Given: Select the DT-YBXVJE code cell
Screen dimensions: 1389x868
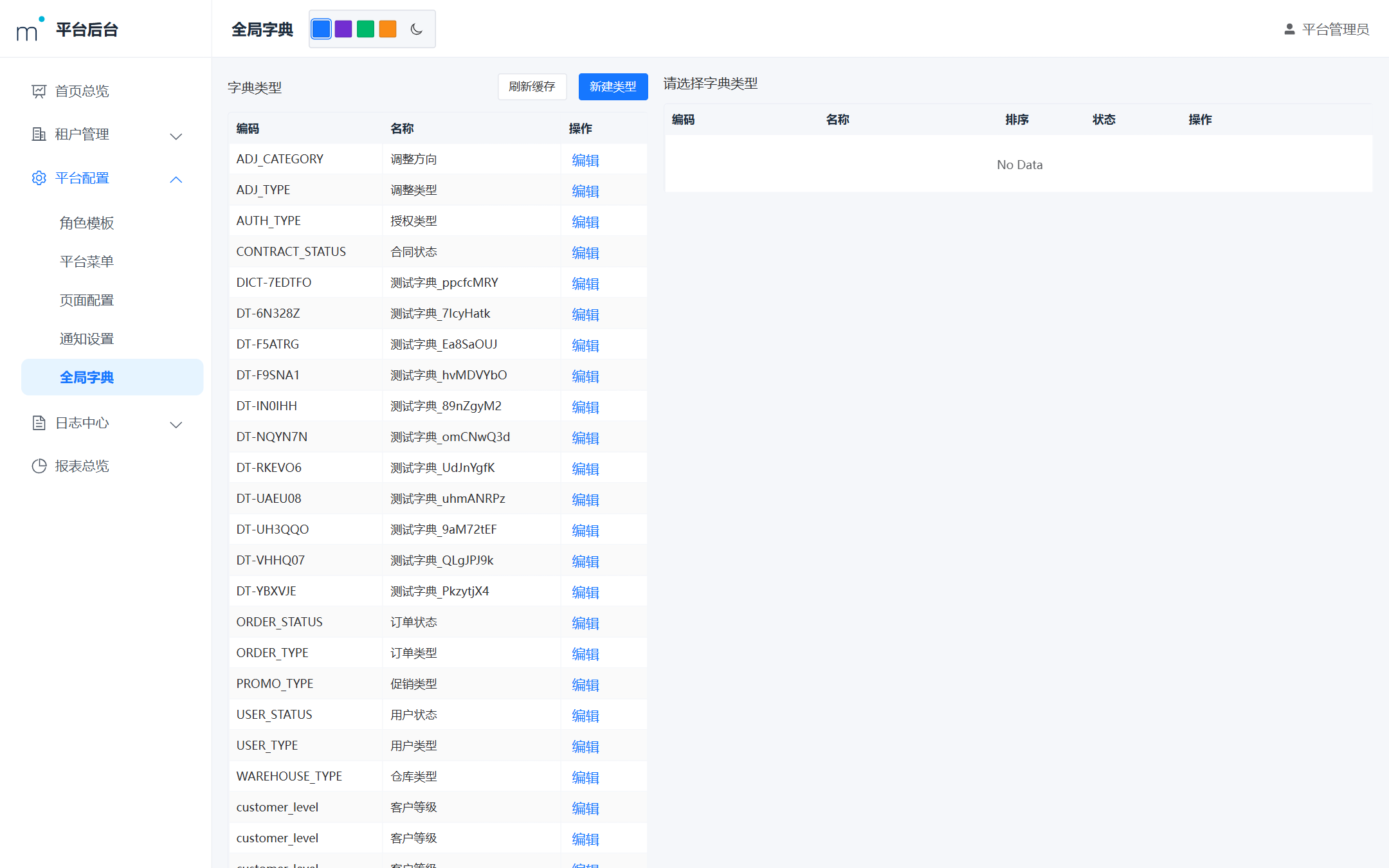Looking at the screenshot, I should [305, 592].
